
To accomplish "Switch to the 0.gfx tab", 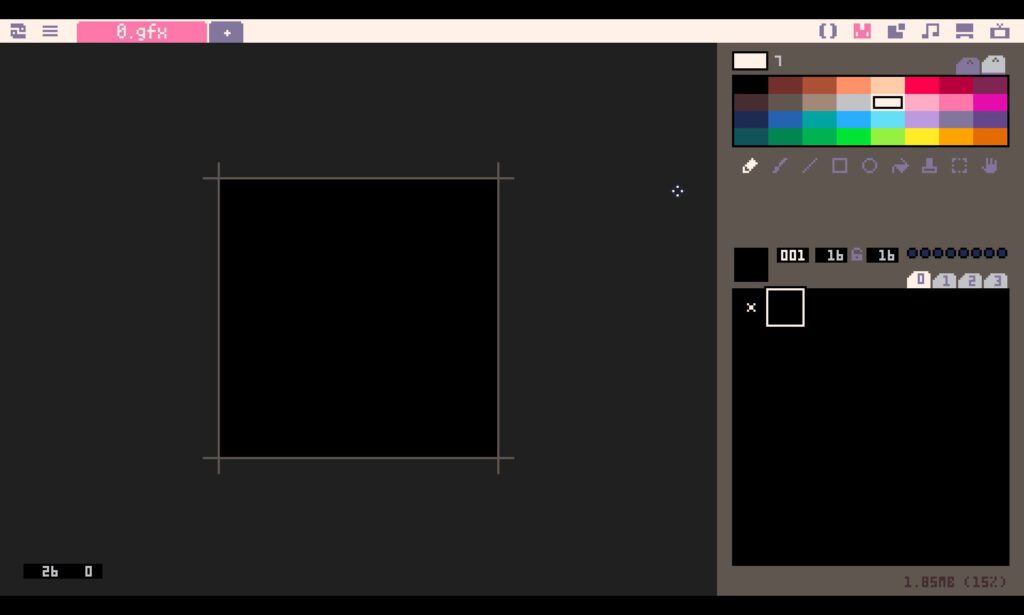I will tap(142, 32).
